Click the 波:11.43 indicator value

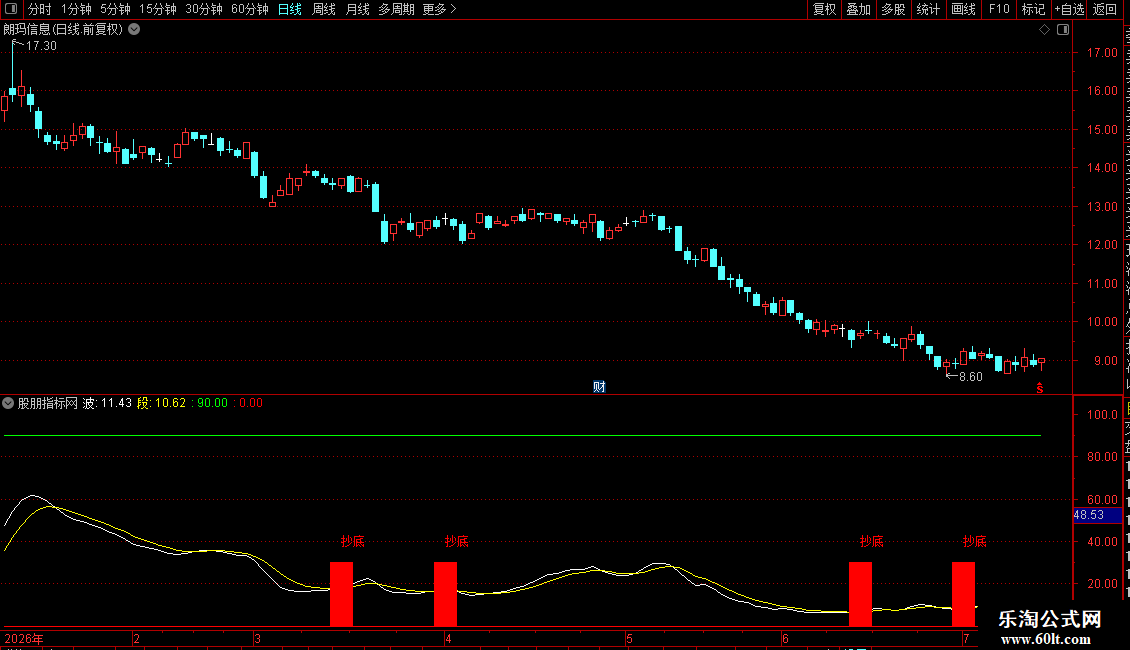[x=107, y=404]
